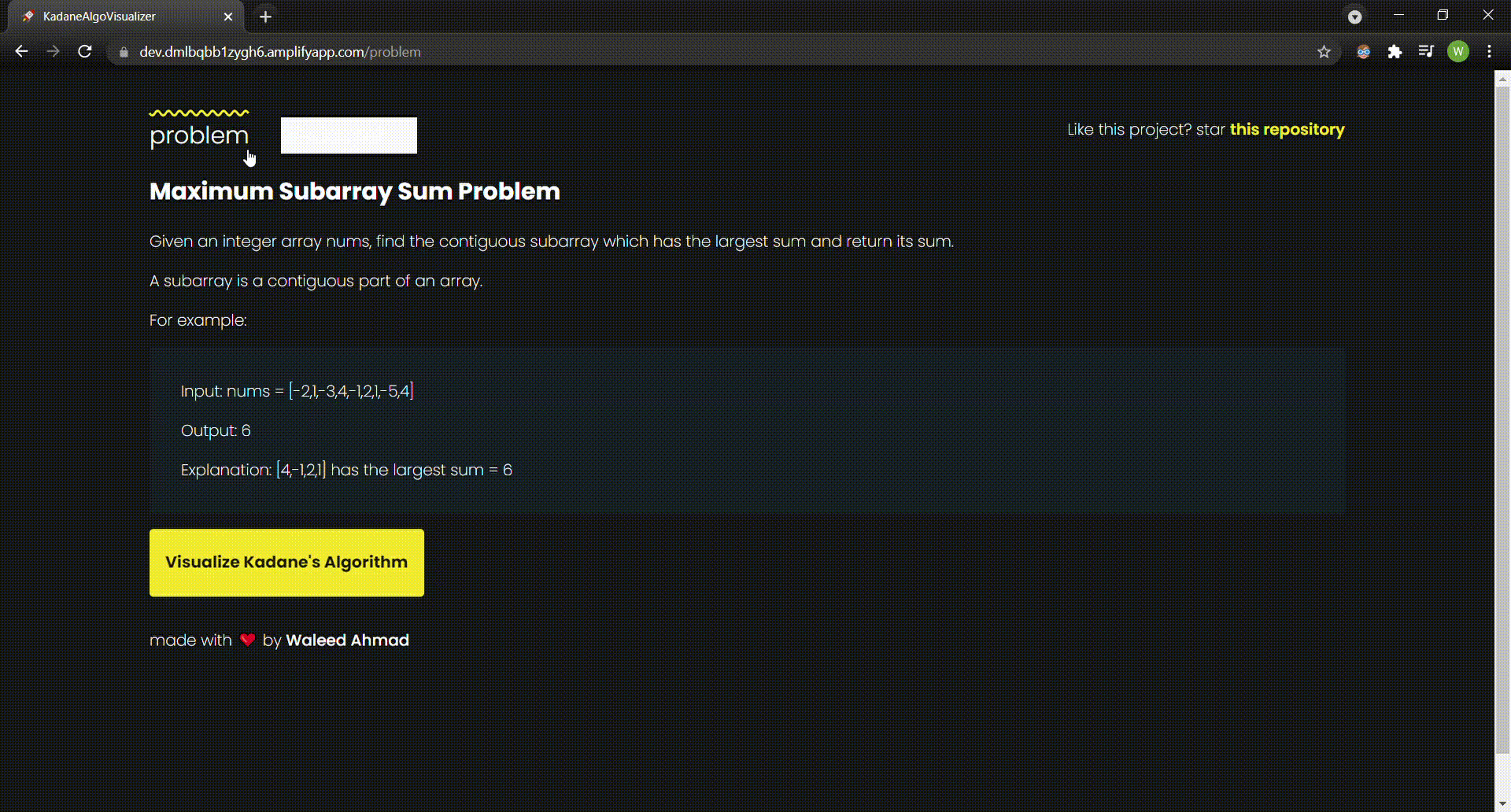Open the this repository link

[x=1287, y=130]
